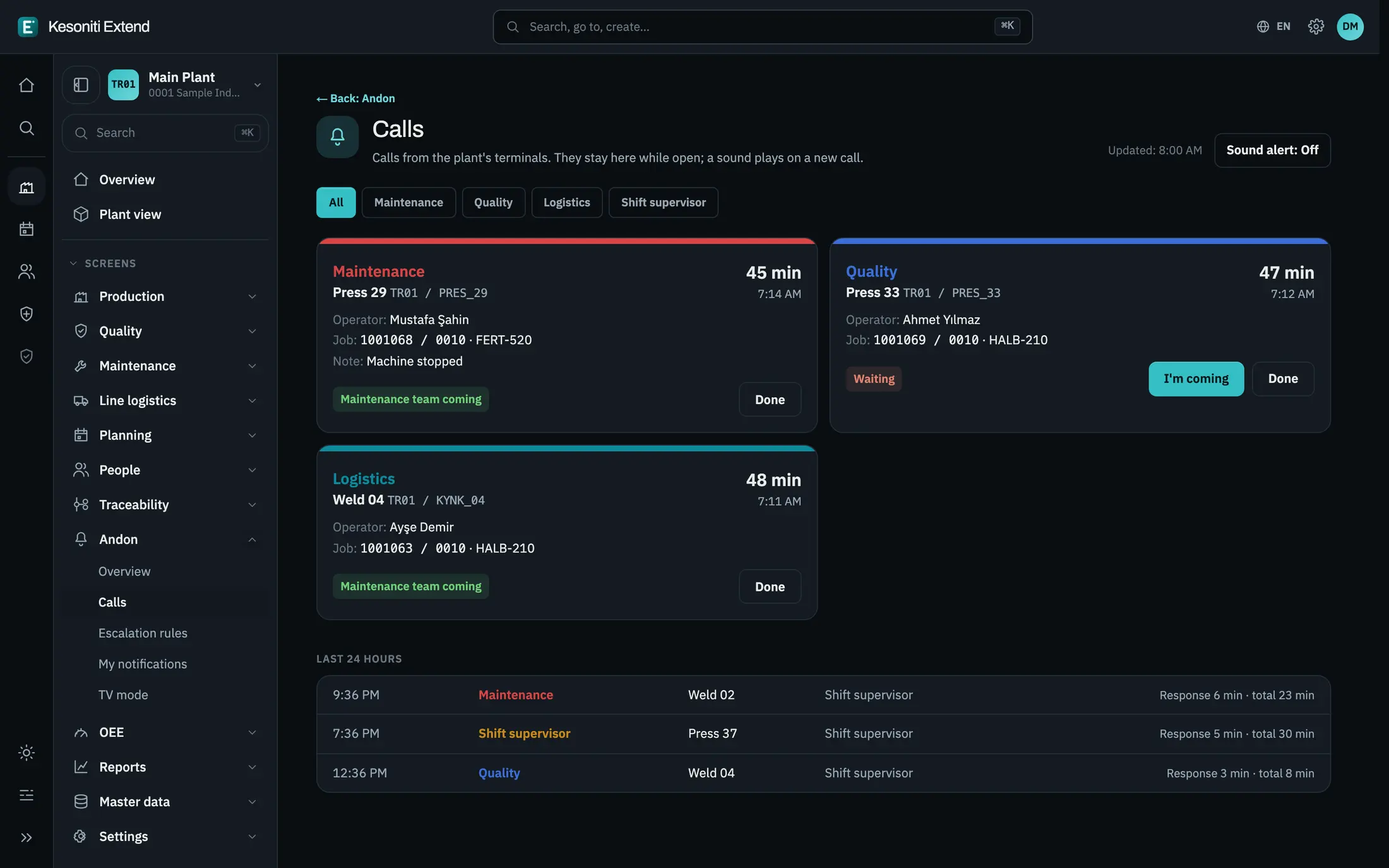This screenshot has width=1389, height=868.
Task: Click the Kesoniti Extend logo
Action: [83, 27]
